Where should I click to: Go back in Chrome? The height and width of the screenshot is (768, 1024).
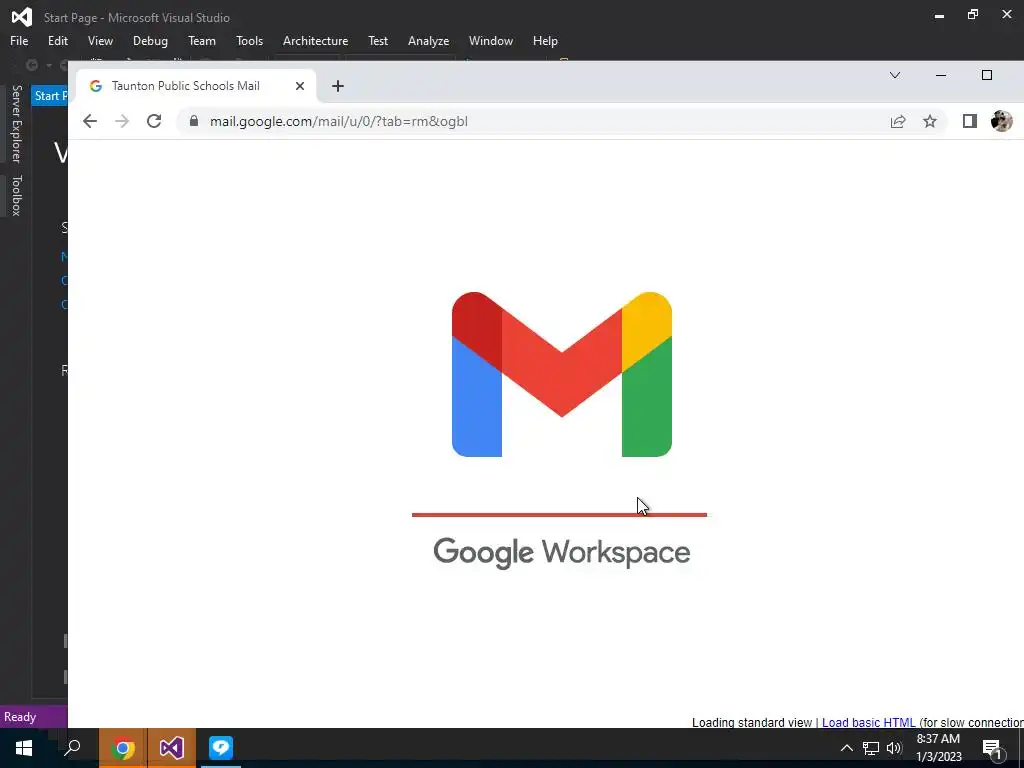click(90, 121)
